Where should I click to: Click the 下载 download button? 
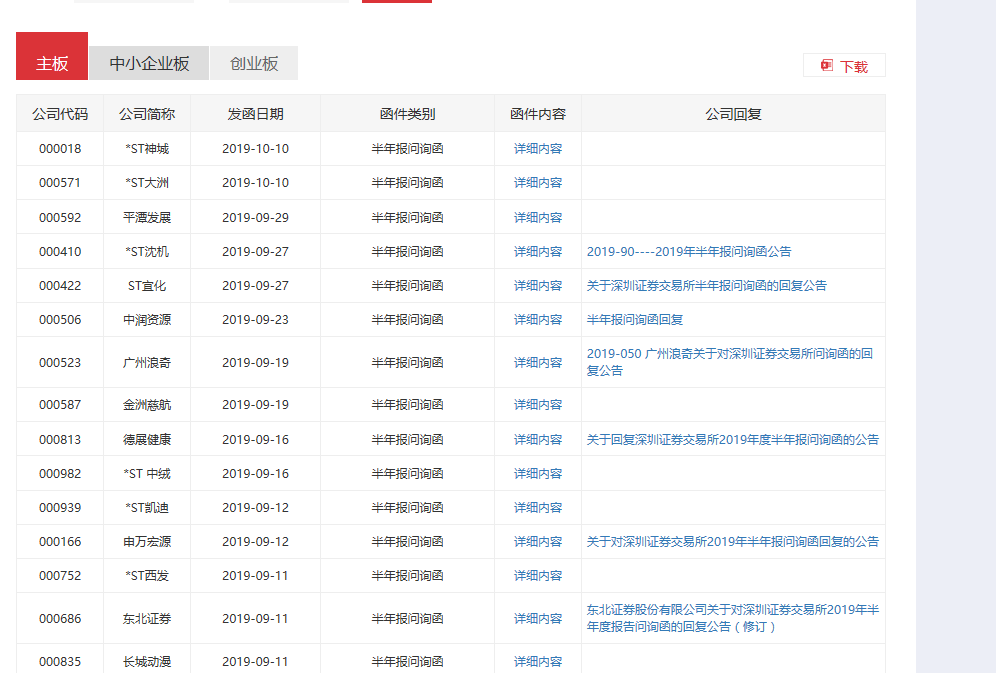point(853,67)
